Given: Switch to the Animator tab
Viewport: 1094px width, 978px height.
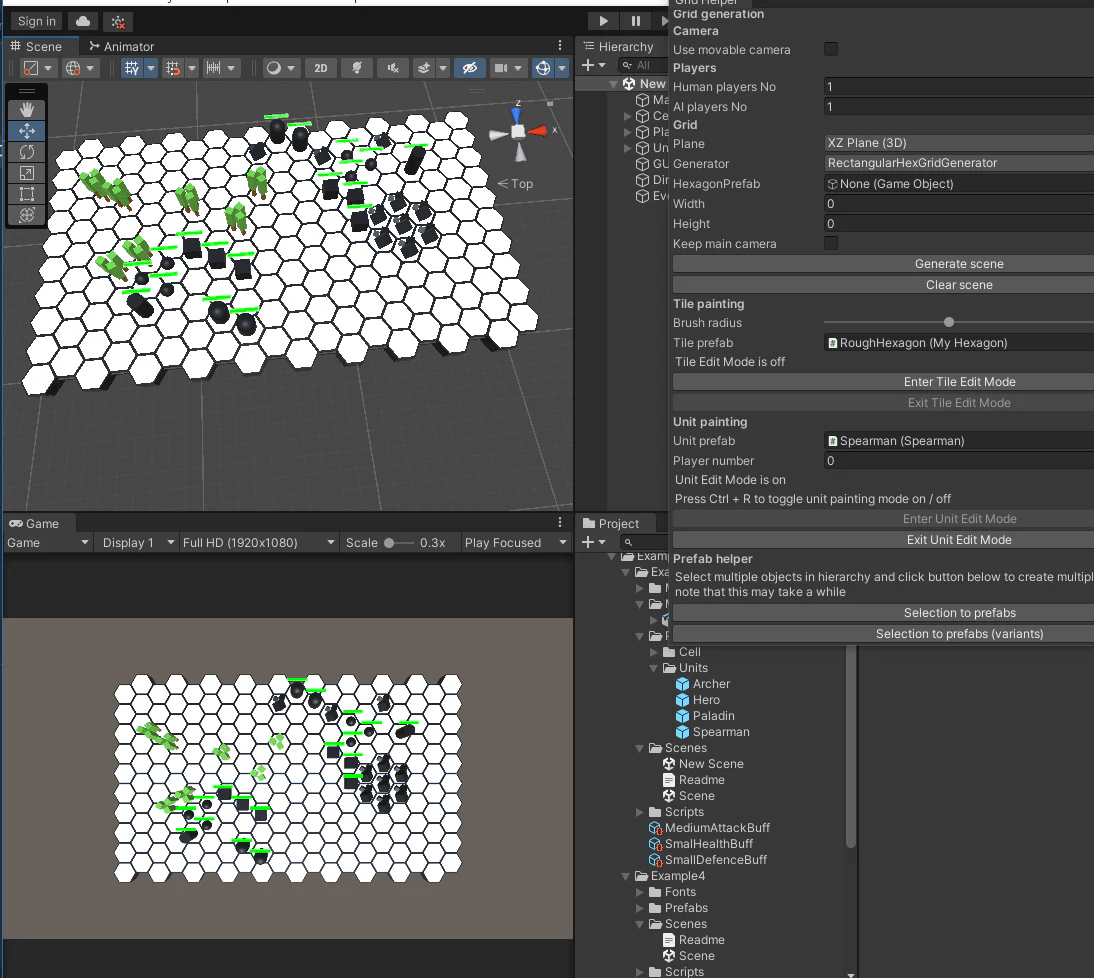Looking at the screenshot, I should click(121, 46).
